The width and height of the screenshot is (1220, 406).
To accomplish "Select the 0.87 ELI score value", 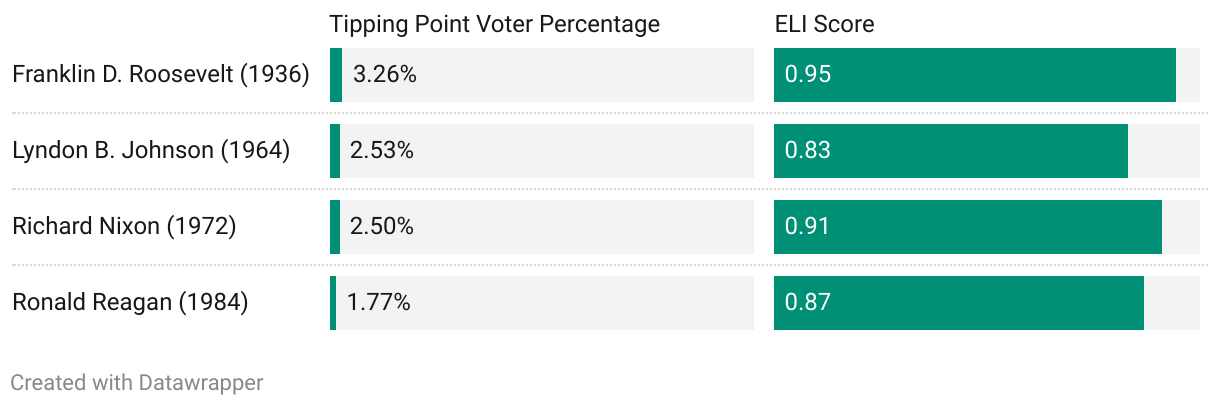I will [809, 303].
